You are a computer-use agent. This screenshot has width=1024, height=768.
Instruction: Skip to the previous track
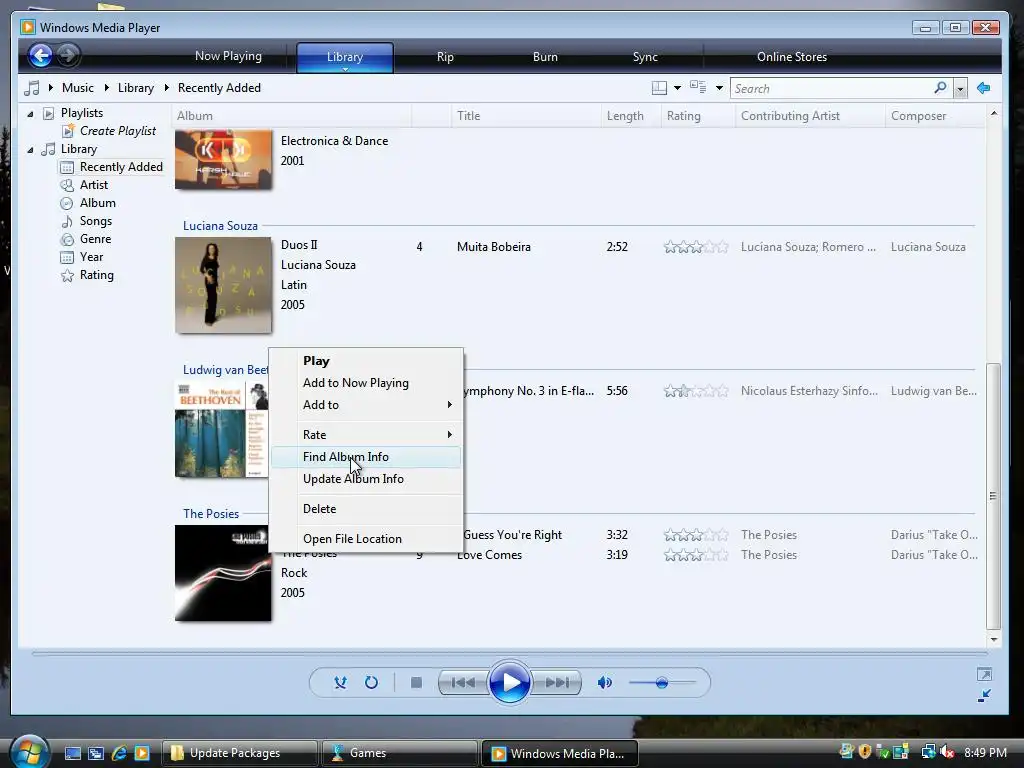click(x=463, y=682)
